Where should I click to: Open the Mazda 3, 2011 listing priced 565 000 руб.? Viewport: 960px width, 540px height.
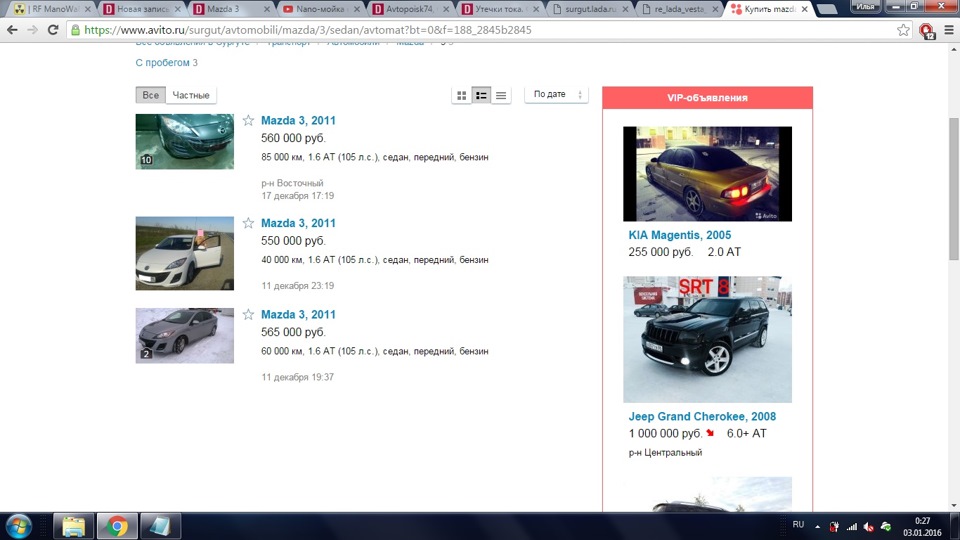pyautogui.click(x=298, y=315)
